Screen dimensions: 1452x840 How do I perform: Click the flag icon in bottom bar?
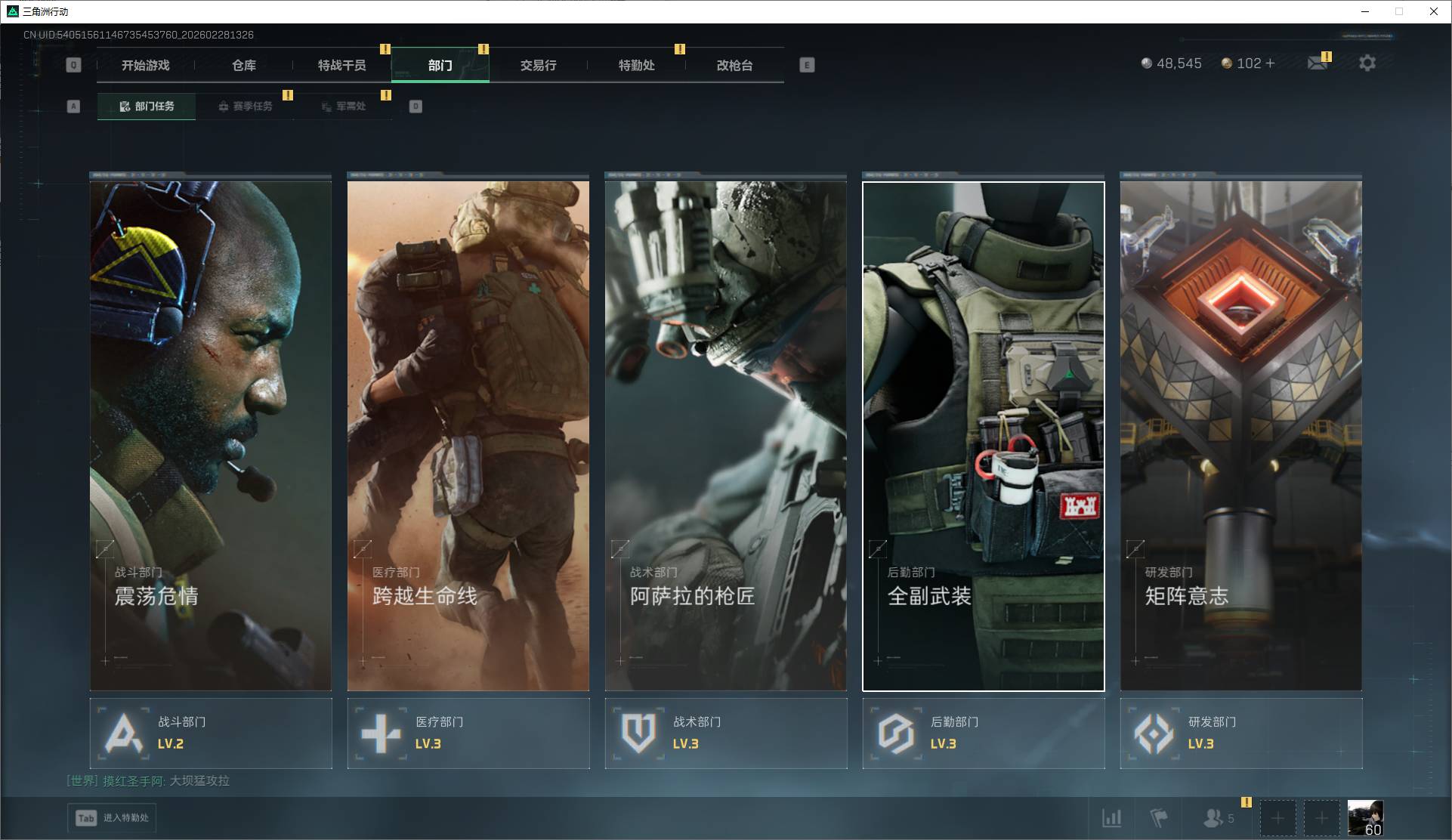click(1158, 817)
